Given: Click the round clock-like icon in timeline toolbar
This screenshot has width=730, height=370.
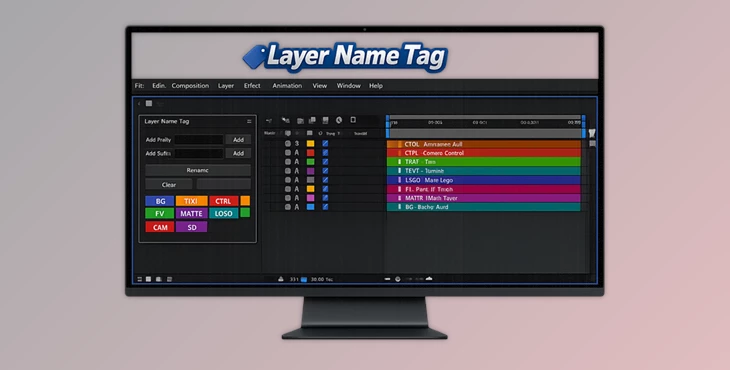Looking at the screenshot, I should coord(339,121).
